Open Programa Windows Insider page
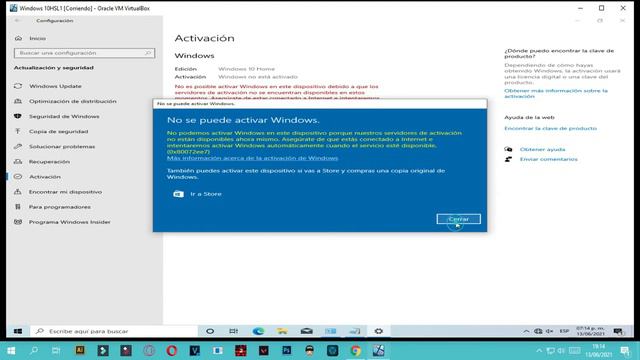This screenshot has width=640, height=360. pyautogui.click(x=69, y=222)
